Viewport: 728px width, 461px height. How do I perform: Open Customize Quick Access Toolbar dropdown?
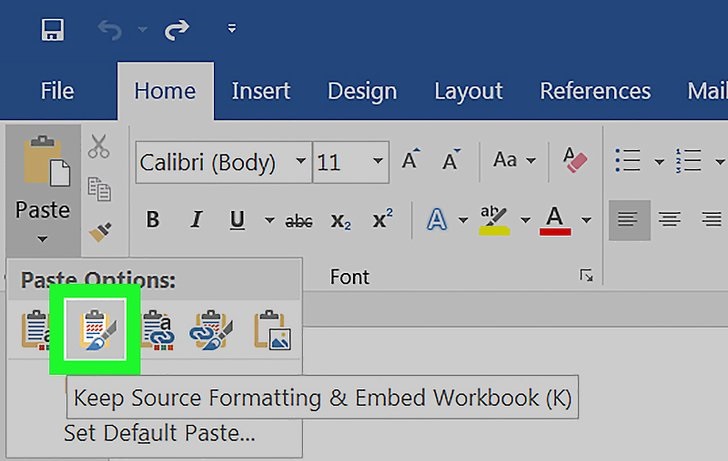[x=231, y=29]
